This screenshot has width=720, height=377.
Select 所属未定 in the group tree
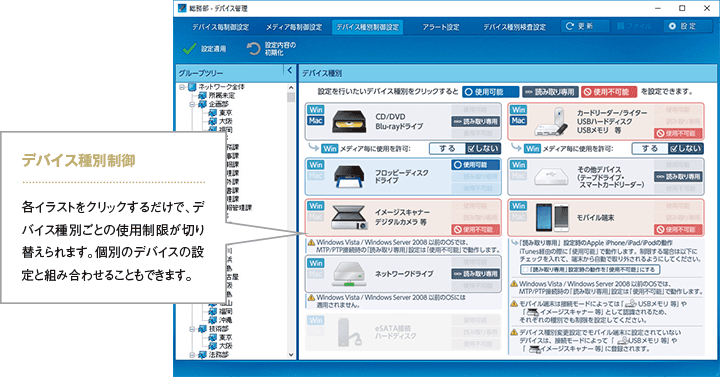pyautogui.click(x=221, y=96)
